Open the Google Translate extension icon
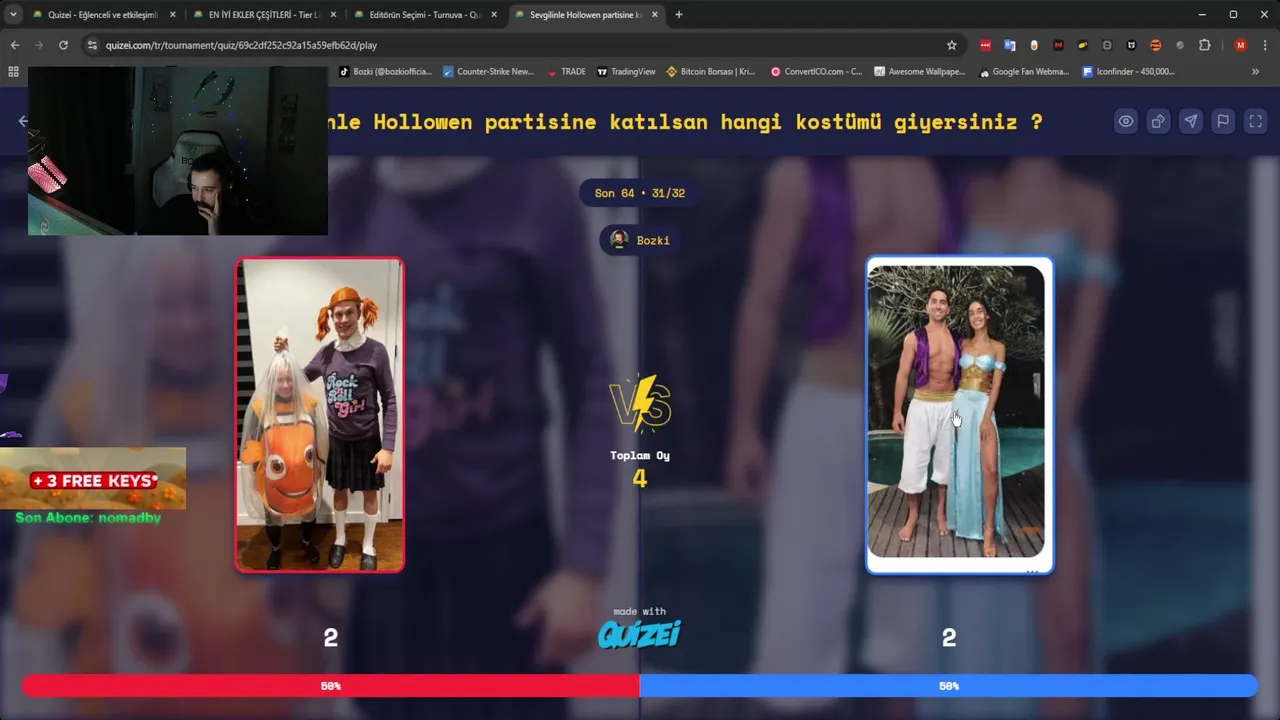1280x720 pixels. pyautogui.click(x=1010, y=45)
